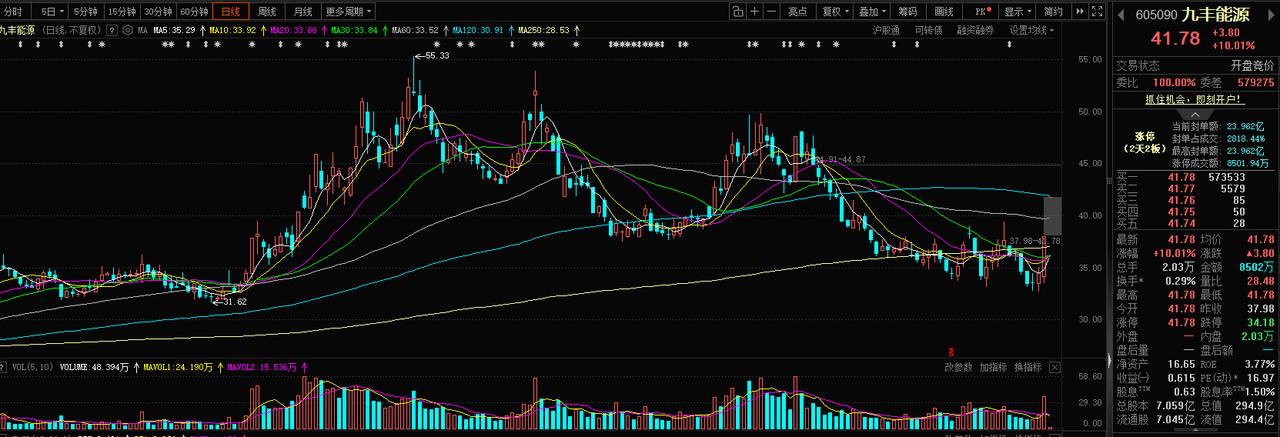Click the 买二 bid price row
1280x437 pixels.
[x=1195, y=188]
